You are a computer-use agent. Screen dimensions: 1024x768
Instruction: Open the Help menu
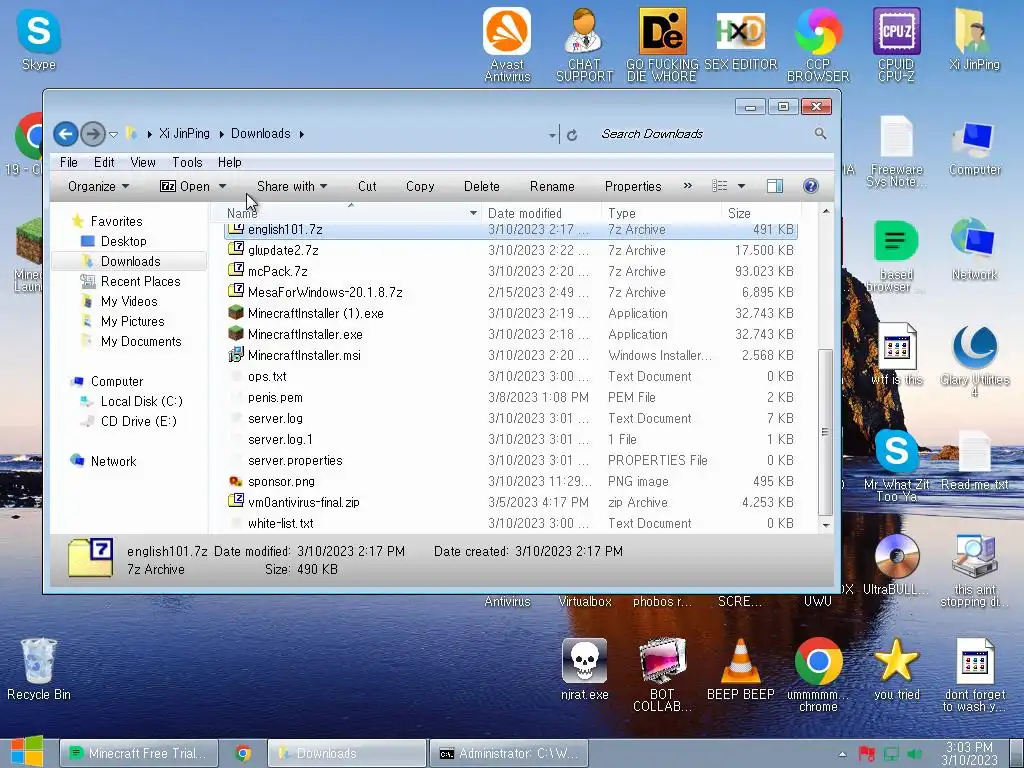tap(229, 162)
